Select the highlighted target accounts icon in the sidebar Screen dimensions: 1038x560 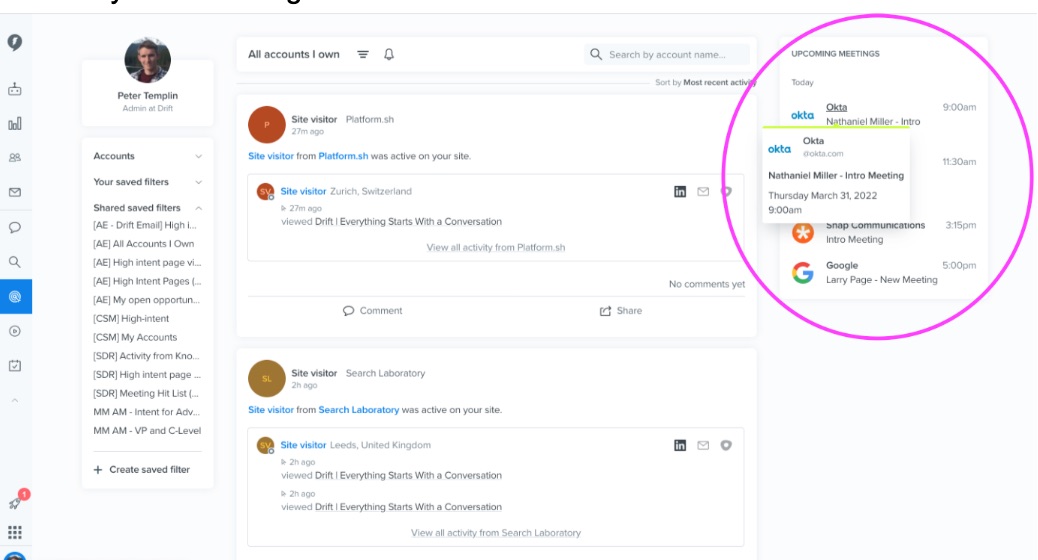coord(15,297)
